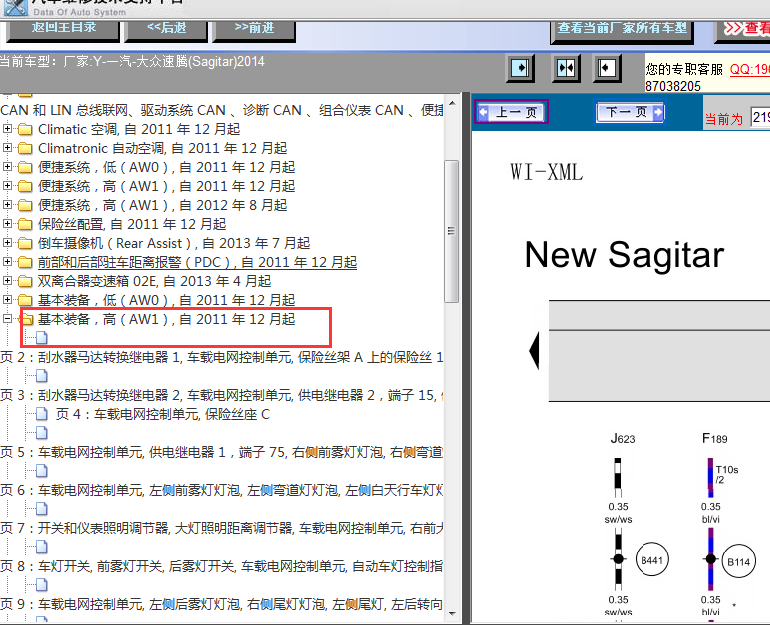Screen dimensions: 770x625
Task: Expand 倒车摄像机 (Rear Assist) node
Action: point(7,243)
